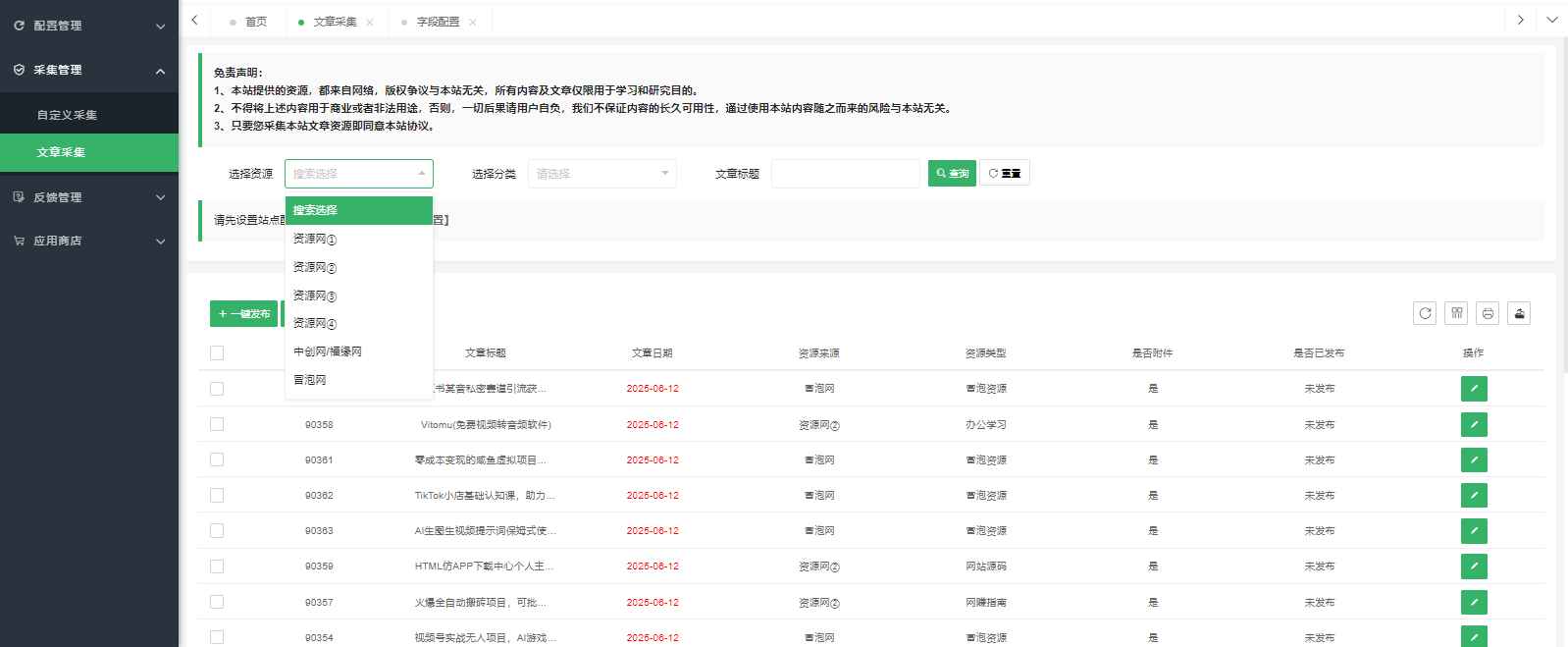Viewport: 1568px width, 647px height.
Task: Click the edit icon for the 书某音私密赛道 row
Action: [x=1474, y=389]
